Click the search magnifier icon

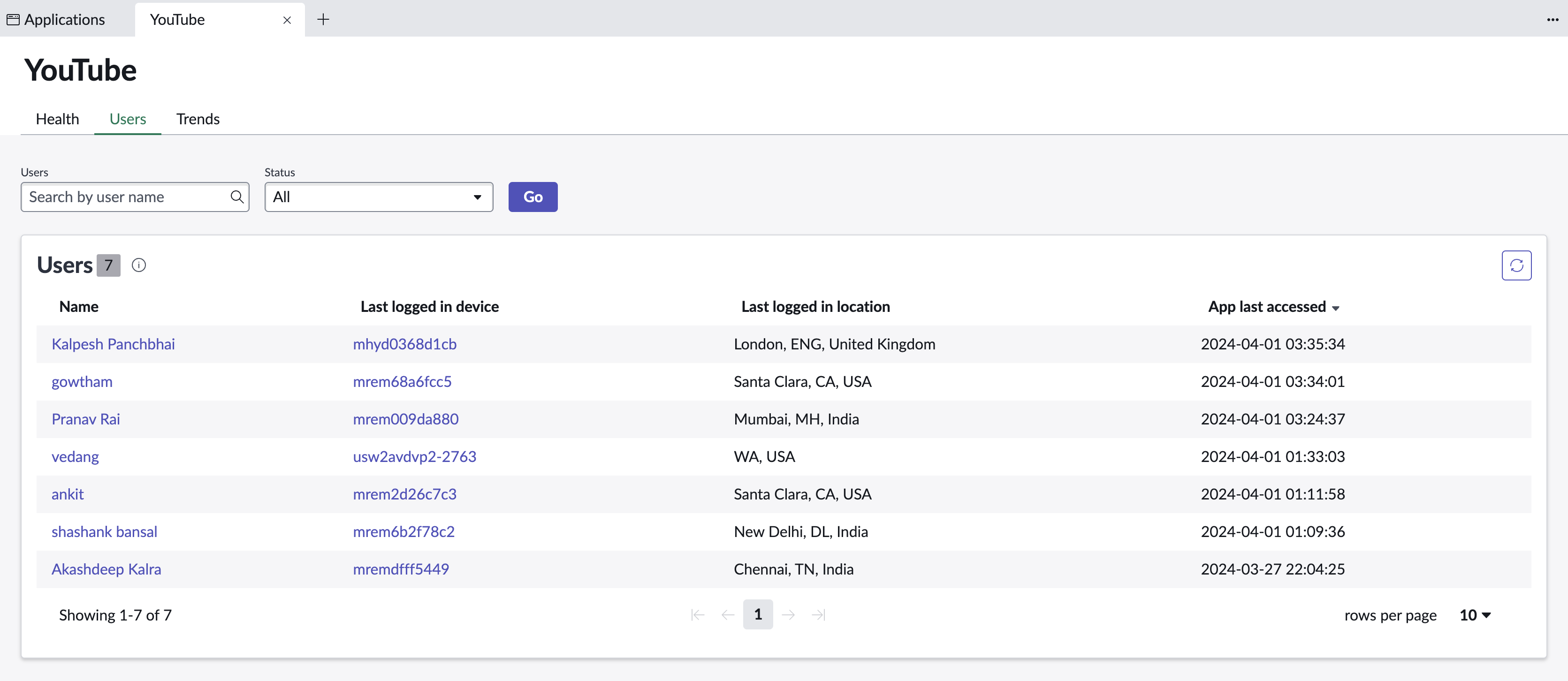click(x=237, y=197)
